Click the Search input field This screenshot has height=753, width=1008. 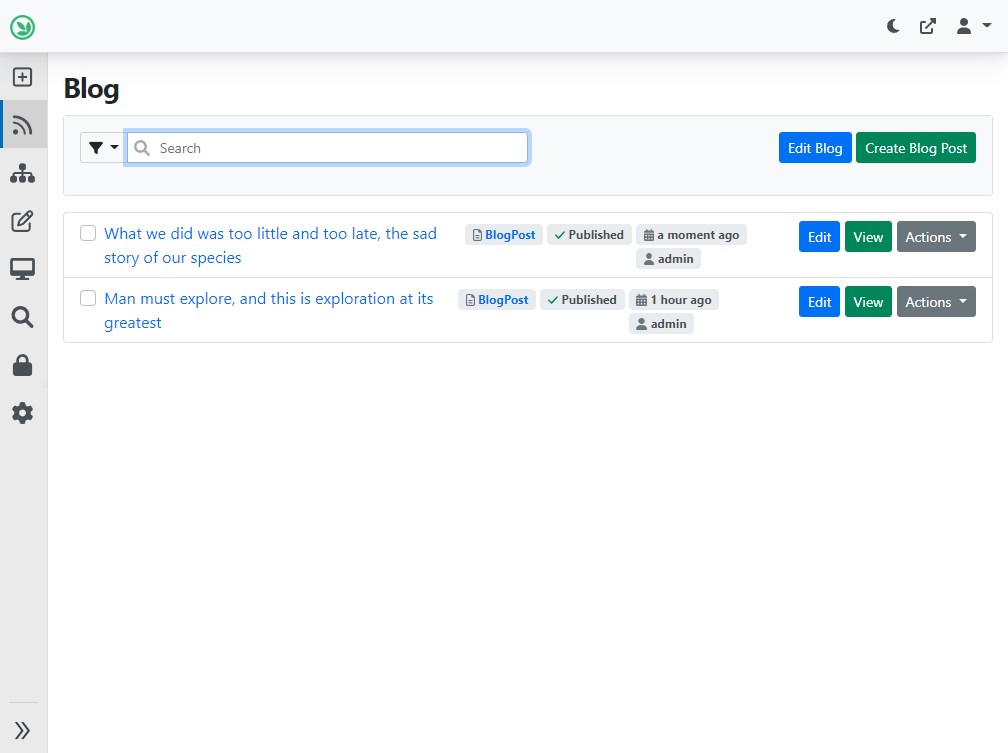tap(327, 148)
